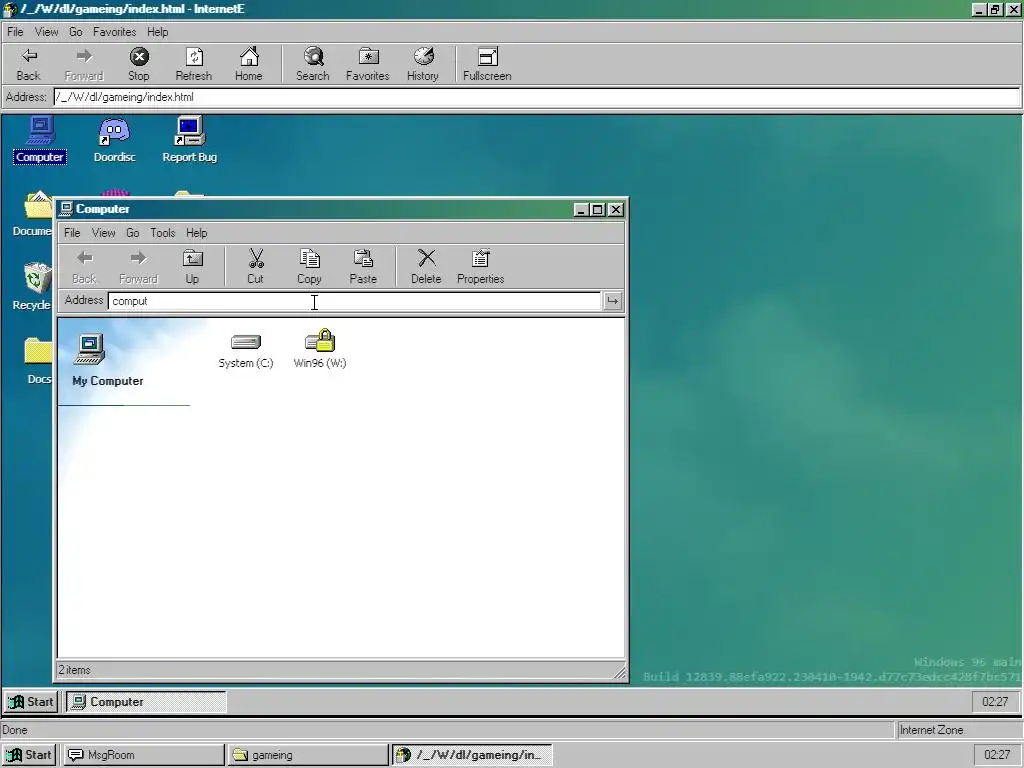This screenshot has width=1024, height=768.
Task: Stop page loading in InternetE
Action: tap(138, 64)
